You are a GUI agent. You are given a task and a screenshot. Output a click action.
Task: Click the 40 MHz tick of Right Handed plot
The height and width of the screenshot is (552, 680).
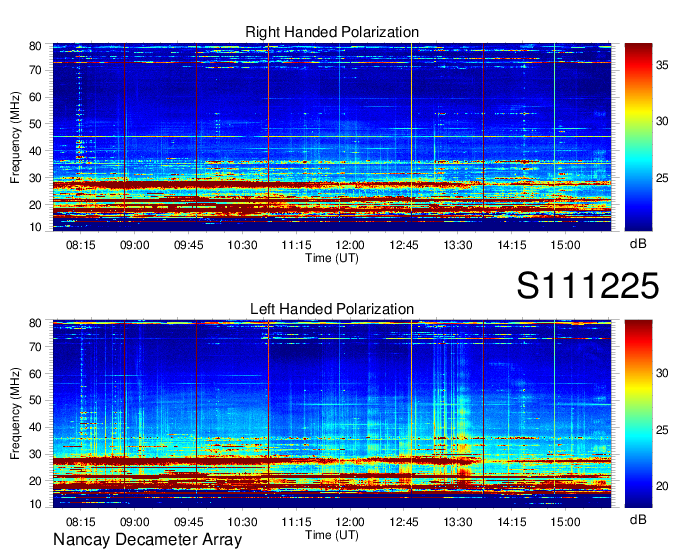pos(35,151)
